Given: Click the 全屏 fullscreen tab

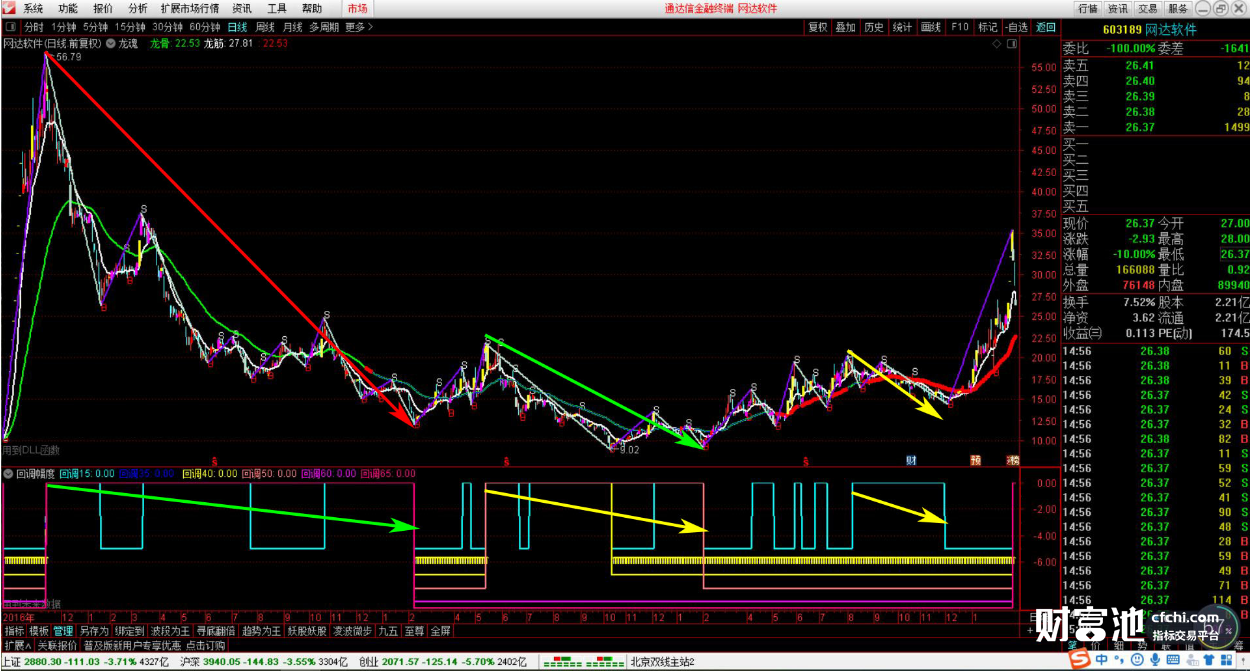Looking at the screenshot, I should coord(440,631).
